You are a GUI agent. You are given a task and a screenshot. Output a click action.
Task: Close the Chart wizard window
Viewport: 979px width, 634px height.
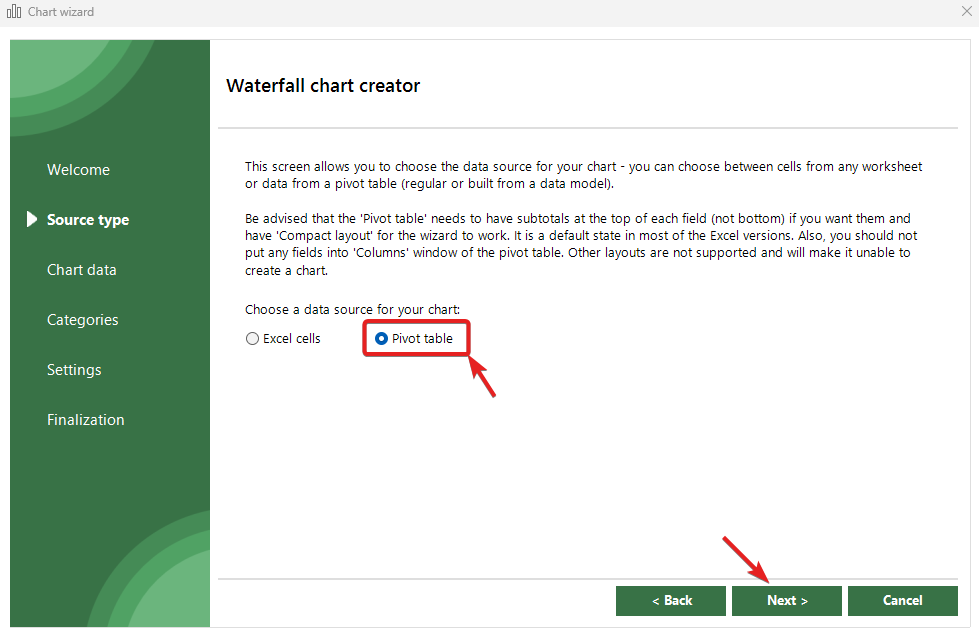[x=966, y=12]
